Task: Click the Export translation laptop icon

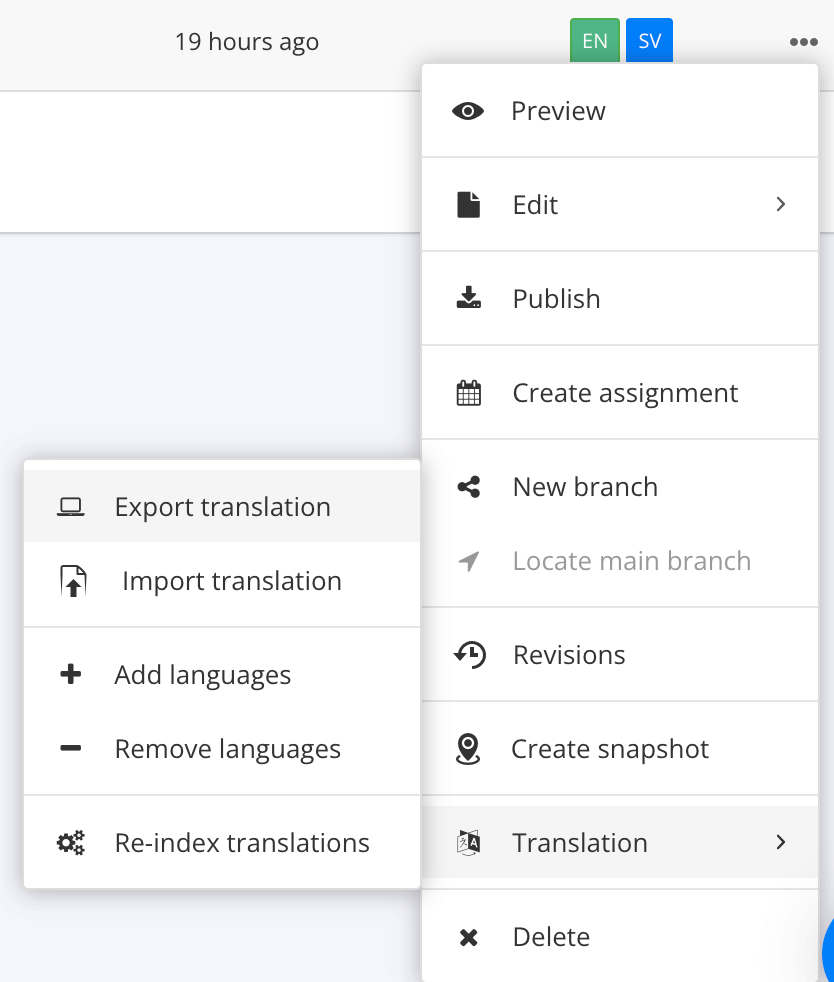Action: pos(71,506)
